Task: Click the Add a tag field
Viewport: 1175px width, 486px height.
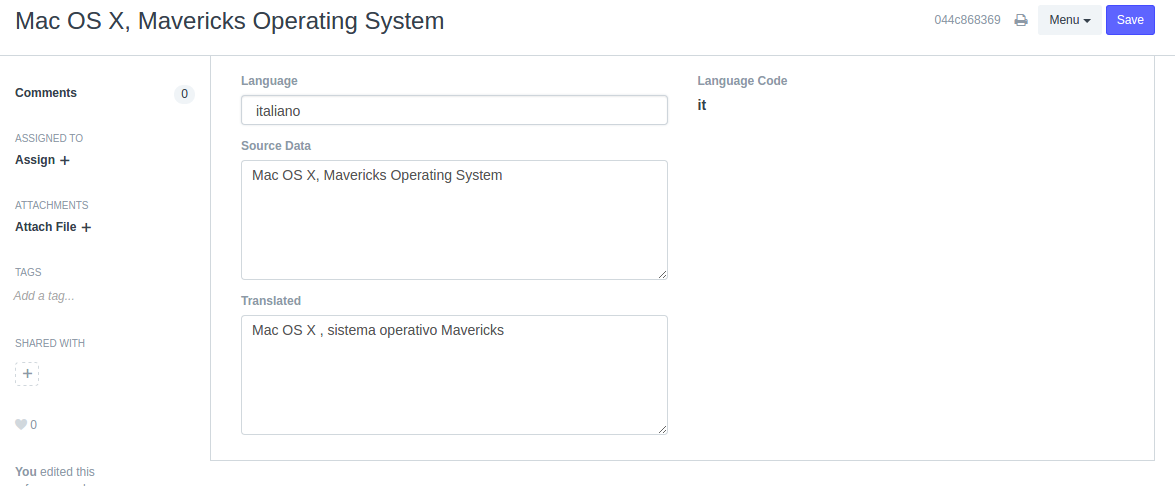Action: [x=44, y=296]
